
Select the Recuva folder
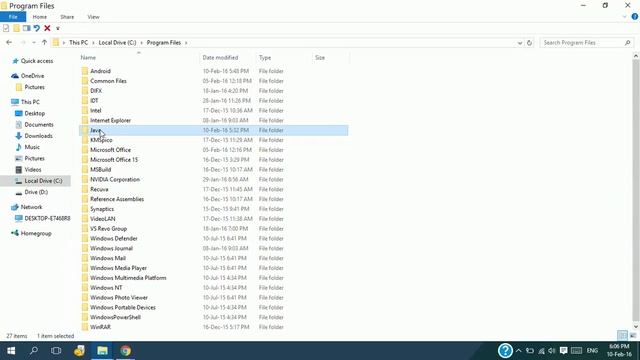(x=99, y=189)
